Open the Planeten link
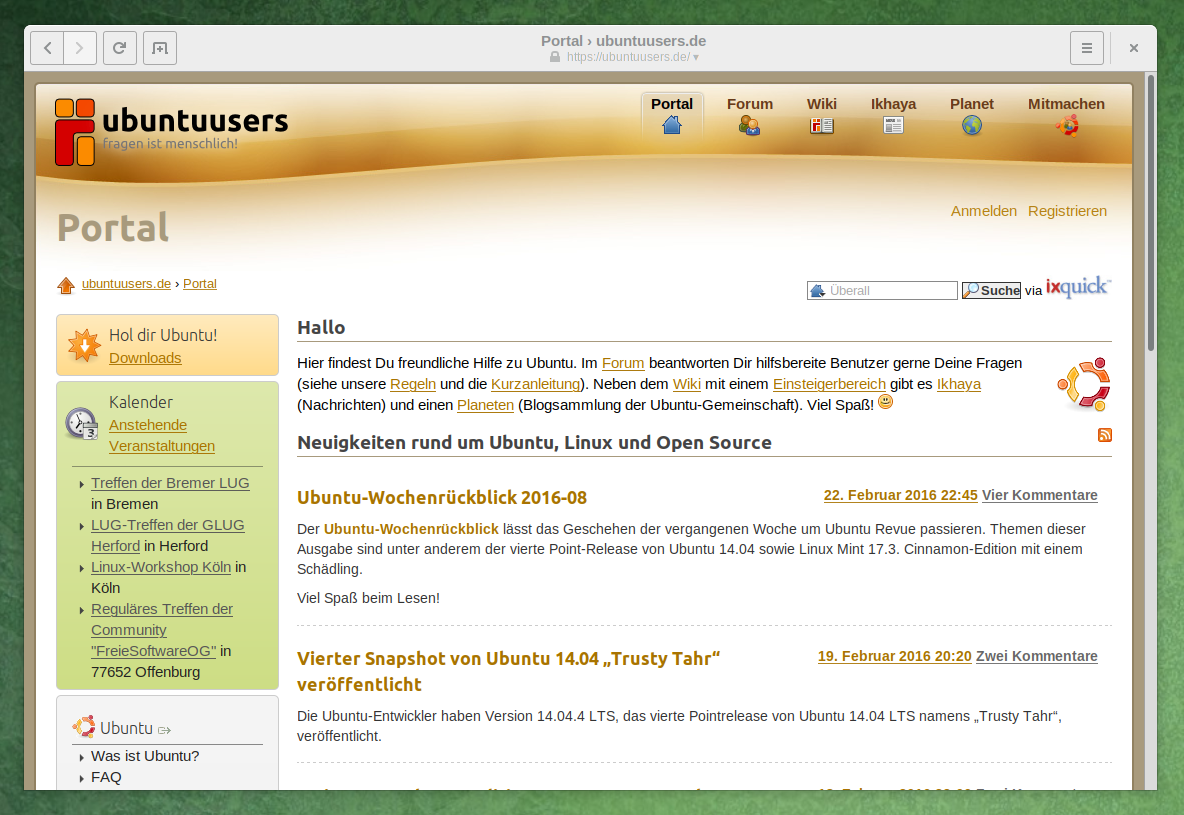Screen dimensions: 1184x815 (486, 406)
